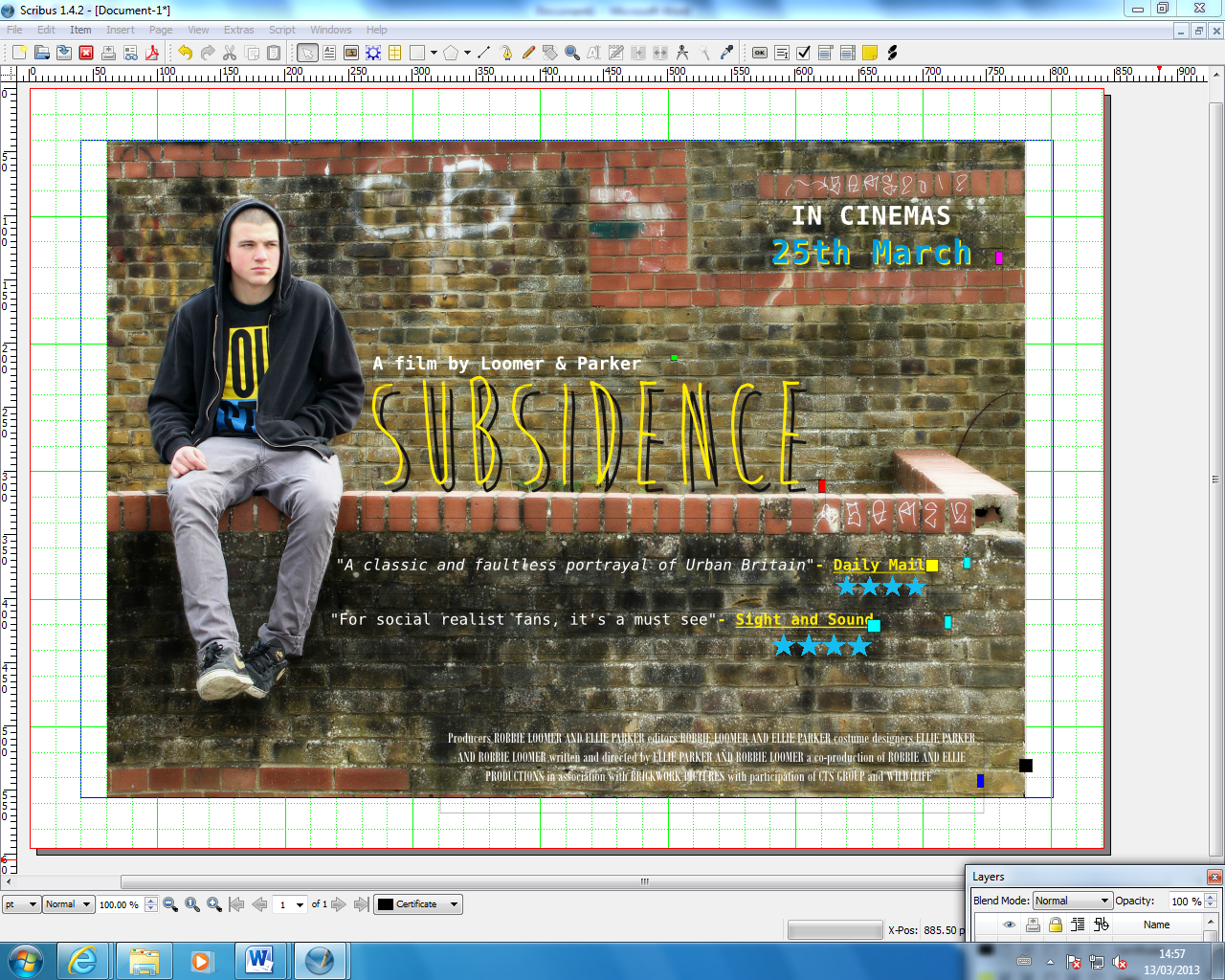Image resolution: width=1225 pixels, height=980 pixels.
Task: Adjust the zoom percentage stepper
Action: tap(151, 904)
